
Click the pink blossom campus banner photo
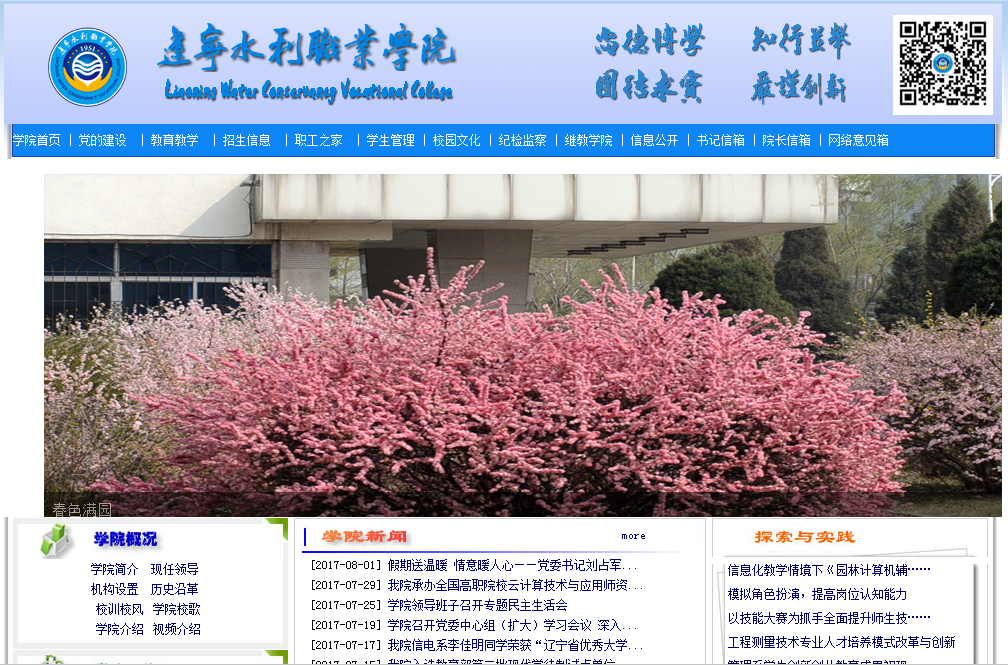(x=522, y=345)
